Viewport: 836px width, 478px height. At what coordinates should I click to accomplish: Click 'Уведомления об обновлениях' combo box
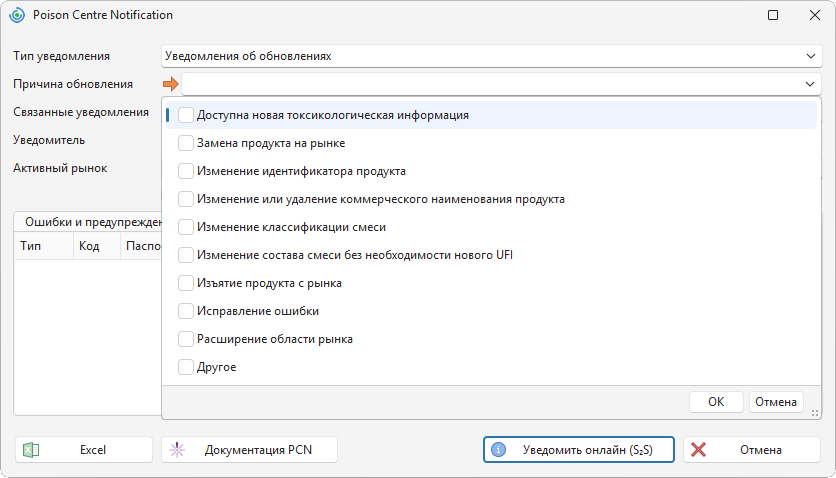[x=492, y=56]
